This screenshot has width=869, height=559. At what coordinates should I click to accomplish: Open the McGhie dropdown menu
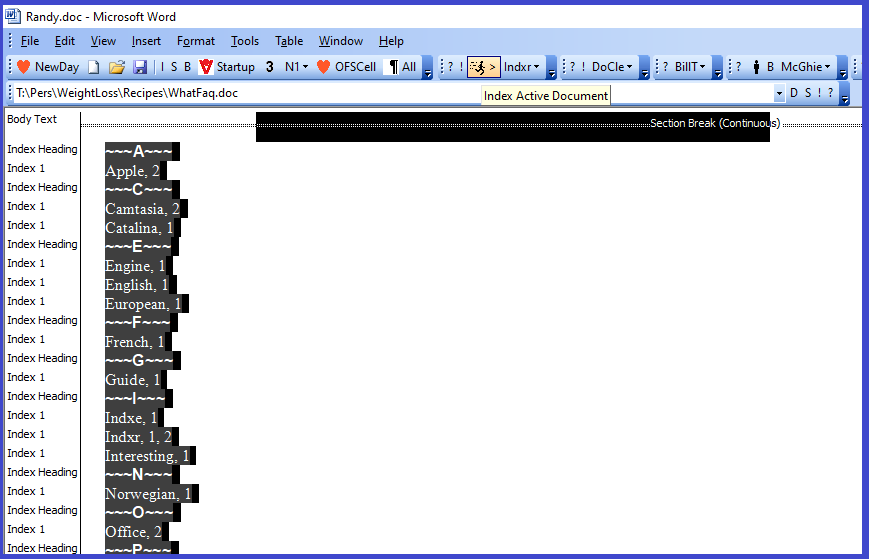coord(806,67)
